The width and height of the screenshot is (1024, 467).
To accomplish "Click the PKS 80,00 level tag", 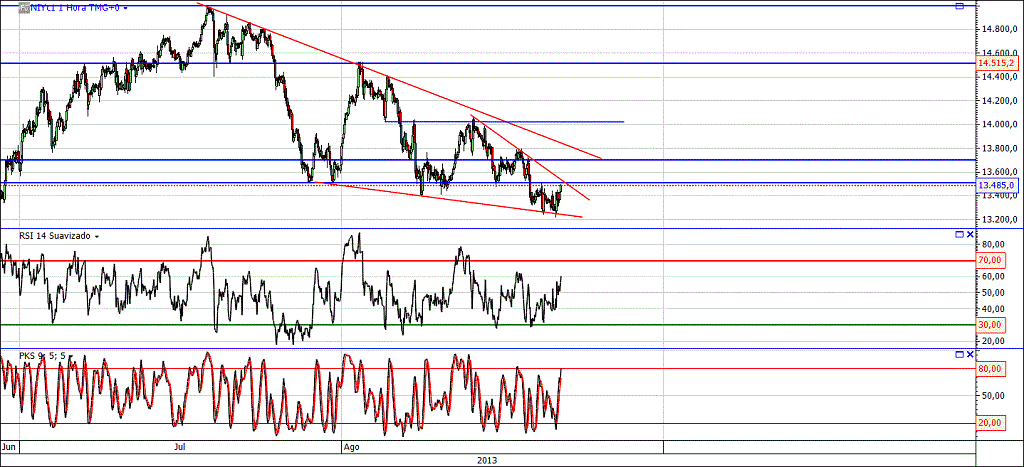I will (x=990, y=368).
